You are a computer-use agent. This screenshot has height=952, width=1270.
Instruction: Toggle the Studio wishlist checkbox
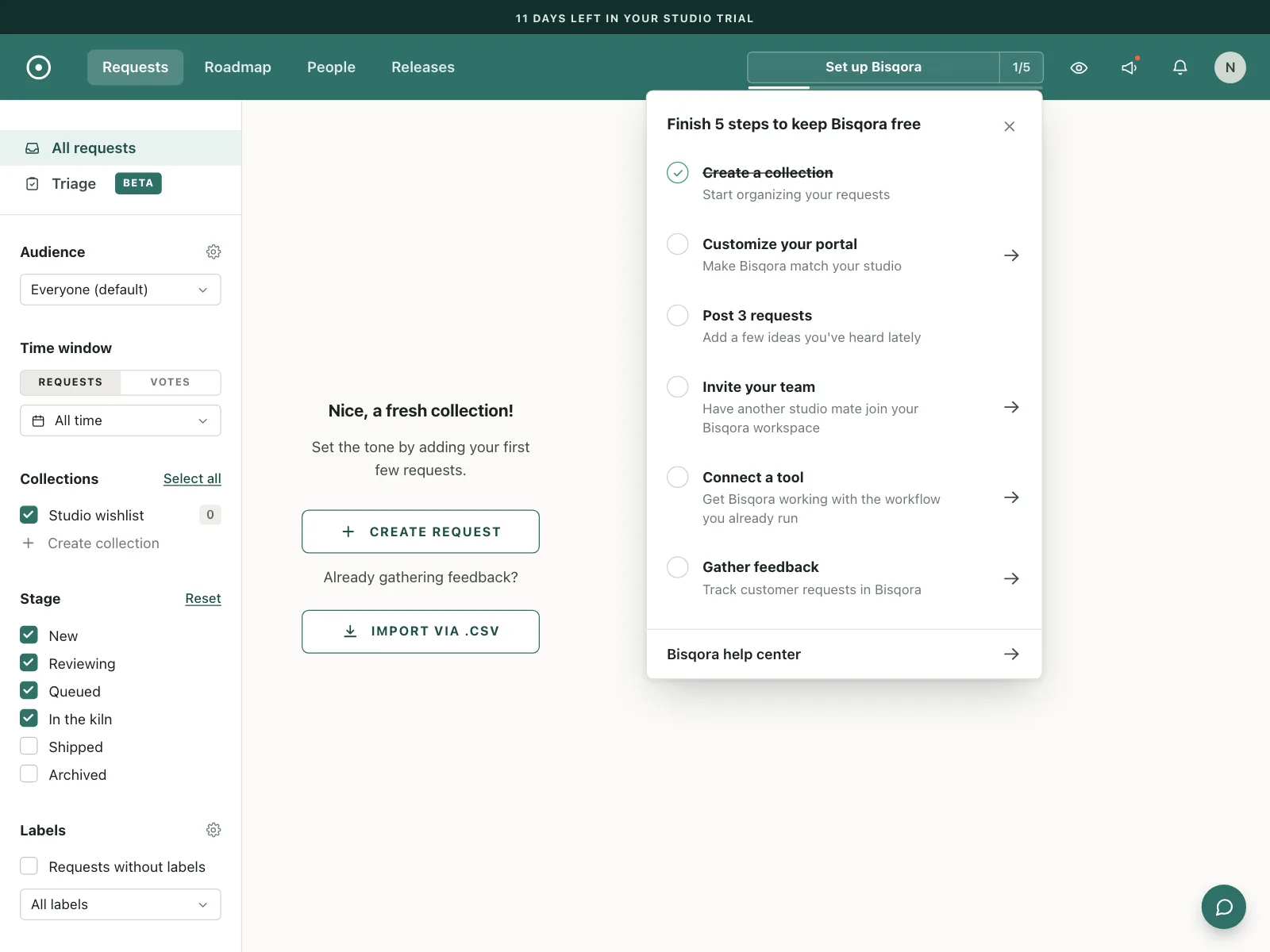[29, 515]
